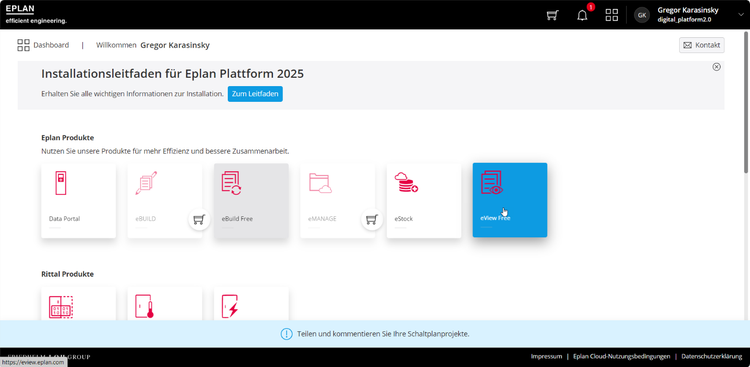Image resolution: width=750 pixels, height=367 pixels.
Task: Click the info icon in blue hint bar
Action: [286, 334]
